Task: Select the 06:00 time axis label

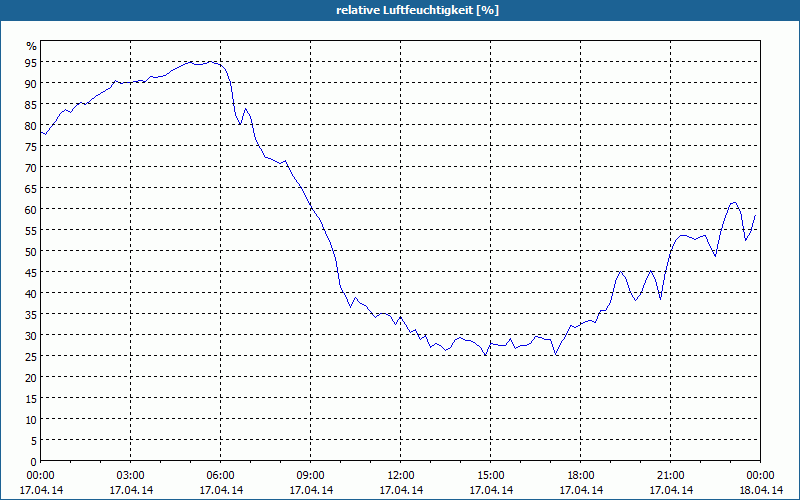Action: (x=220, y=476)
